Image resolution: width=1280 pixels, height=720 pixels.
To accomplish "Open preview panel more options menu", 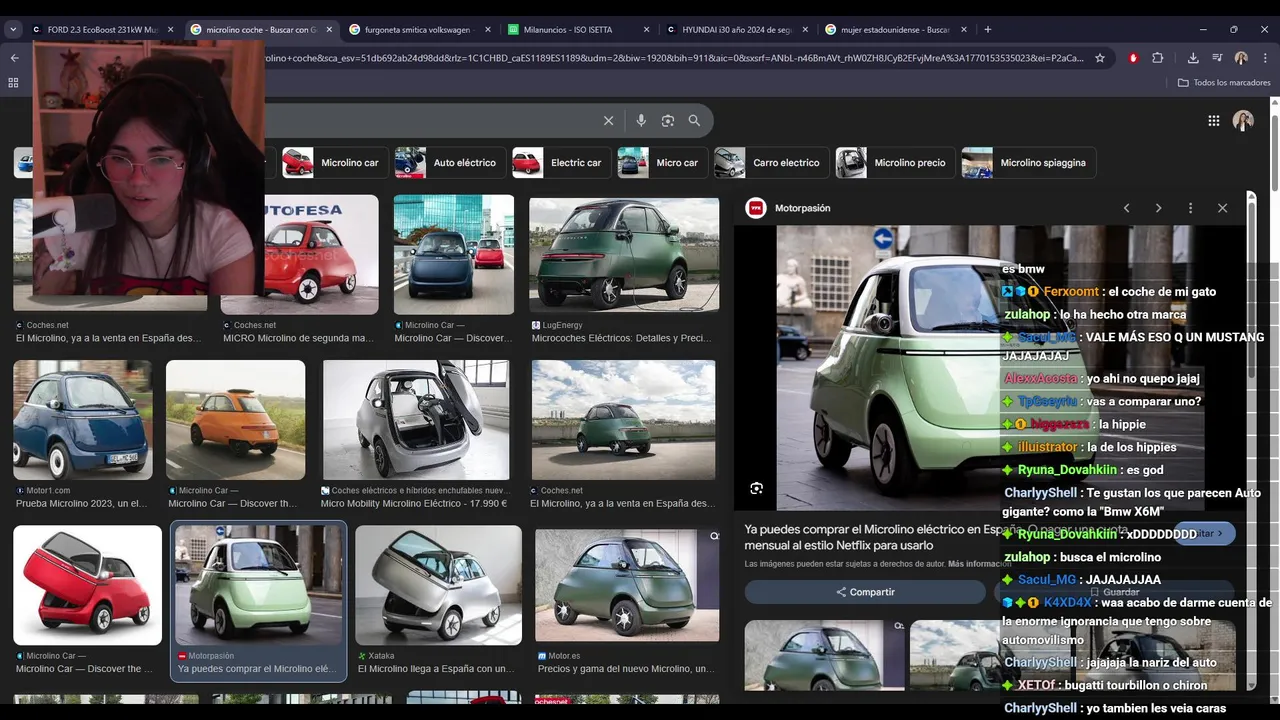I will tap(1190, 208).
